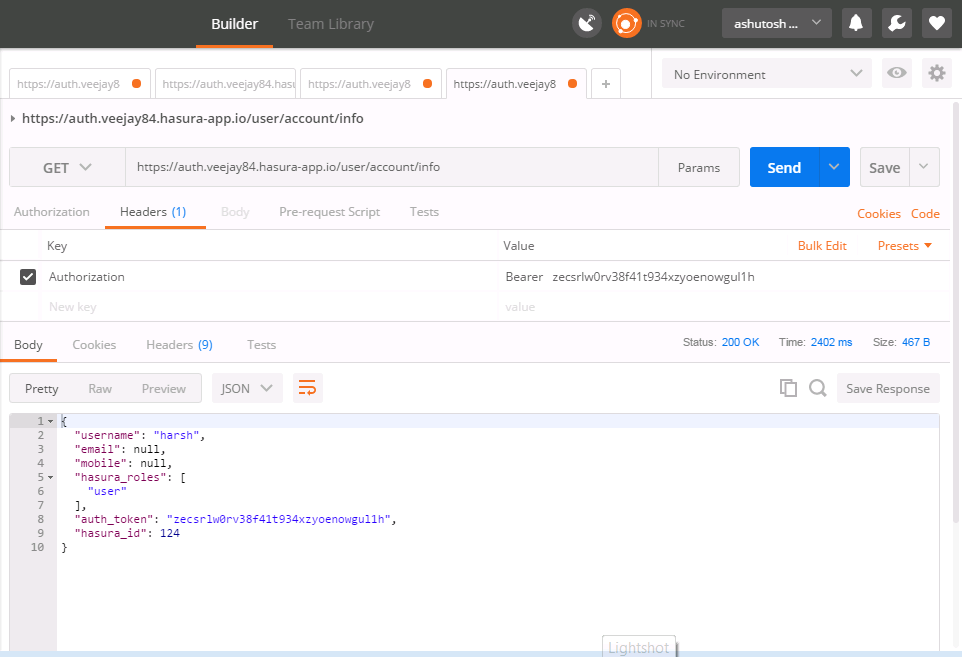Open the request Authorization tab
The image size is (962, 657).
52,212
